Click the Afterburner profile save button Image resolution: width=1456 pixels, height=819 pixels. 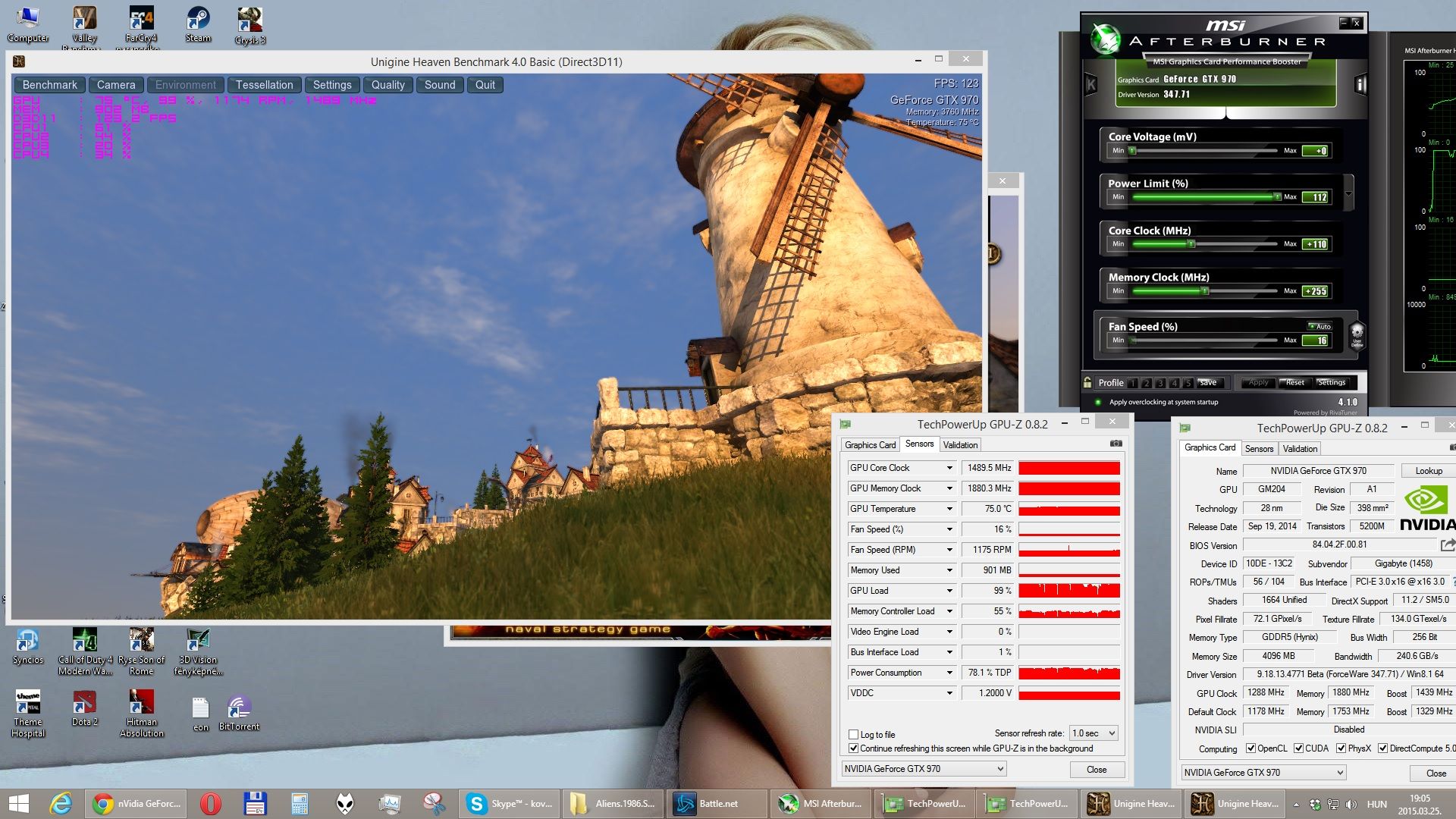click(1208, 382)
